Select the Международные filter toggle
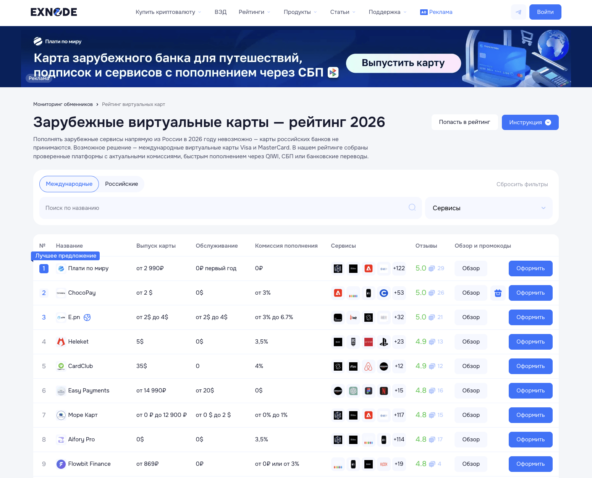Viewport: 592px width, 478px height. click(x=69, y=184)
